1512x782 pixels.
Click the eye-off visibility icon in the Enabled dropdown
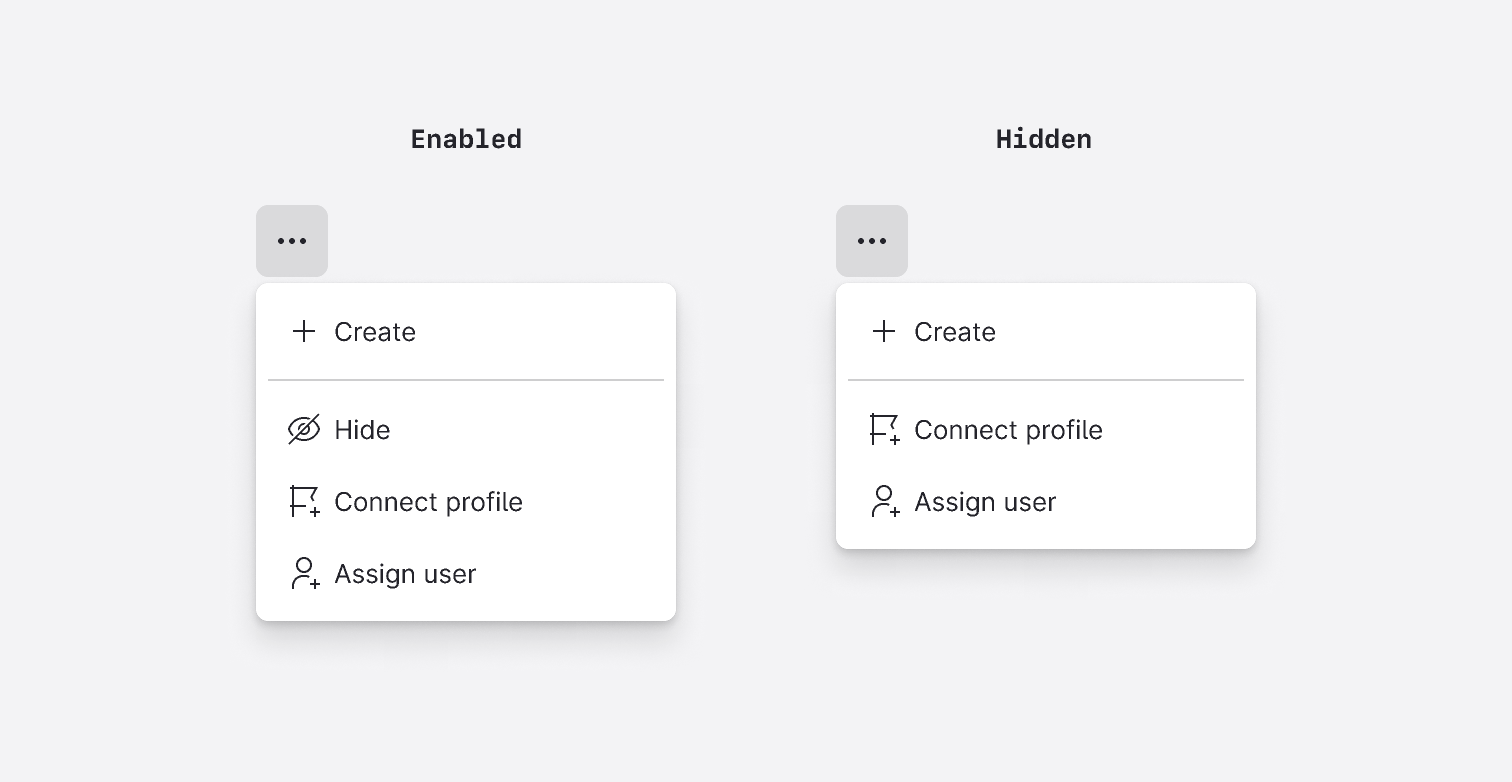303,430
